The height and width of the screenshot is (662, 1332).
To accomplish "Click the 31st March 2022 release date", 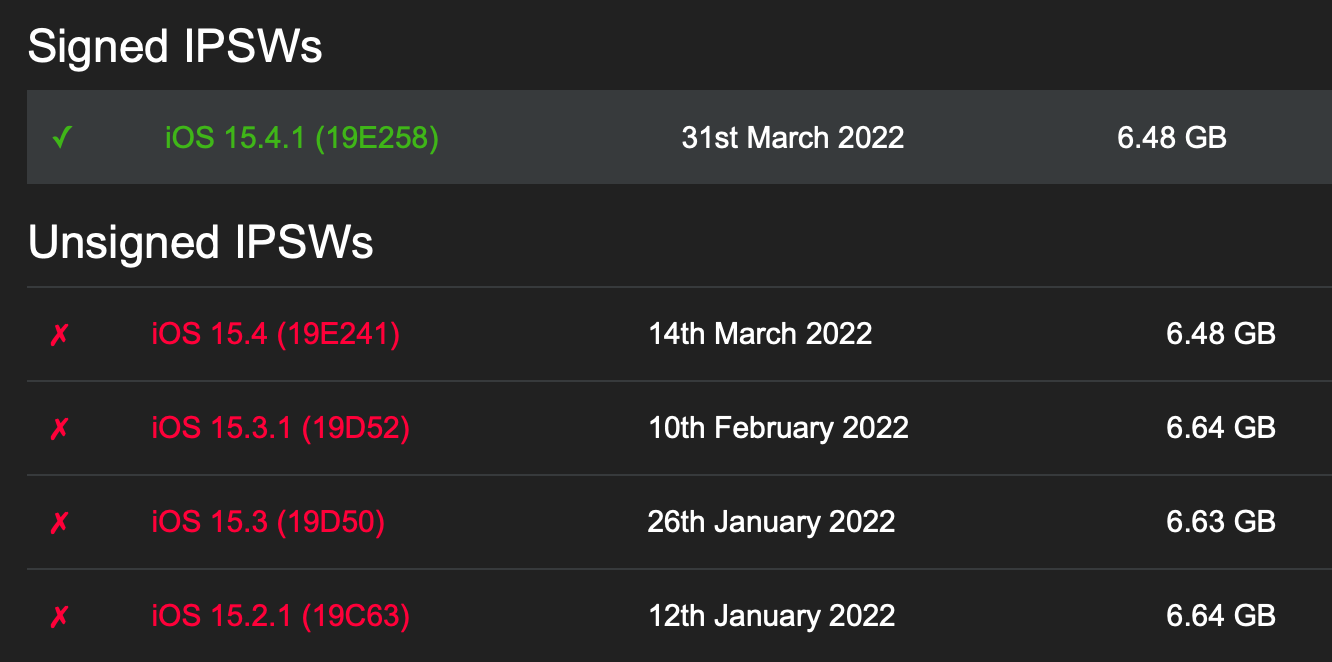I will click(x=793, y=137).
